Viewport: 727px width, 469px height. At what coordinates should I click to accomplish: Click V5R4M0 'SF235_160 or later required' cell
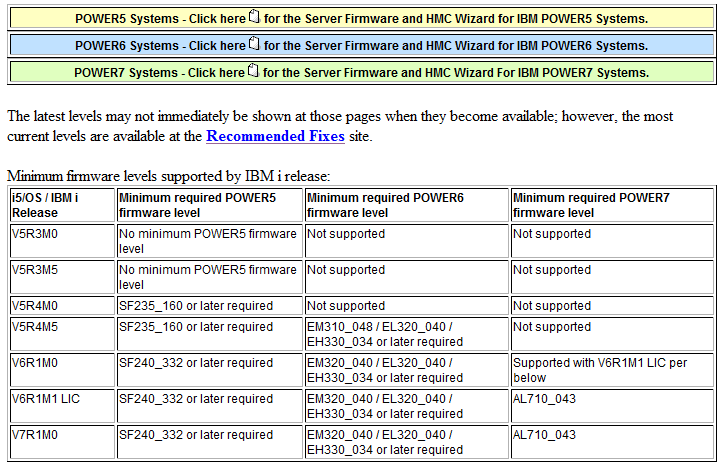point(210,305)
